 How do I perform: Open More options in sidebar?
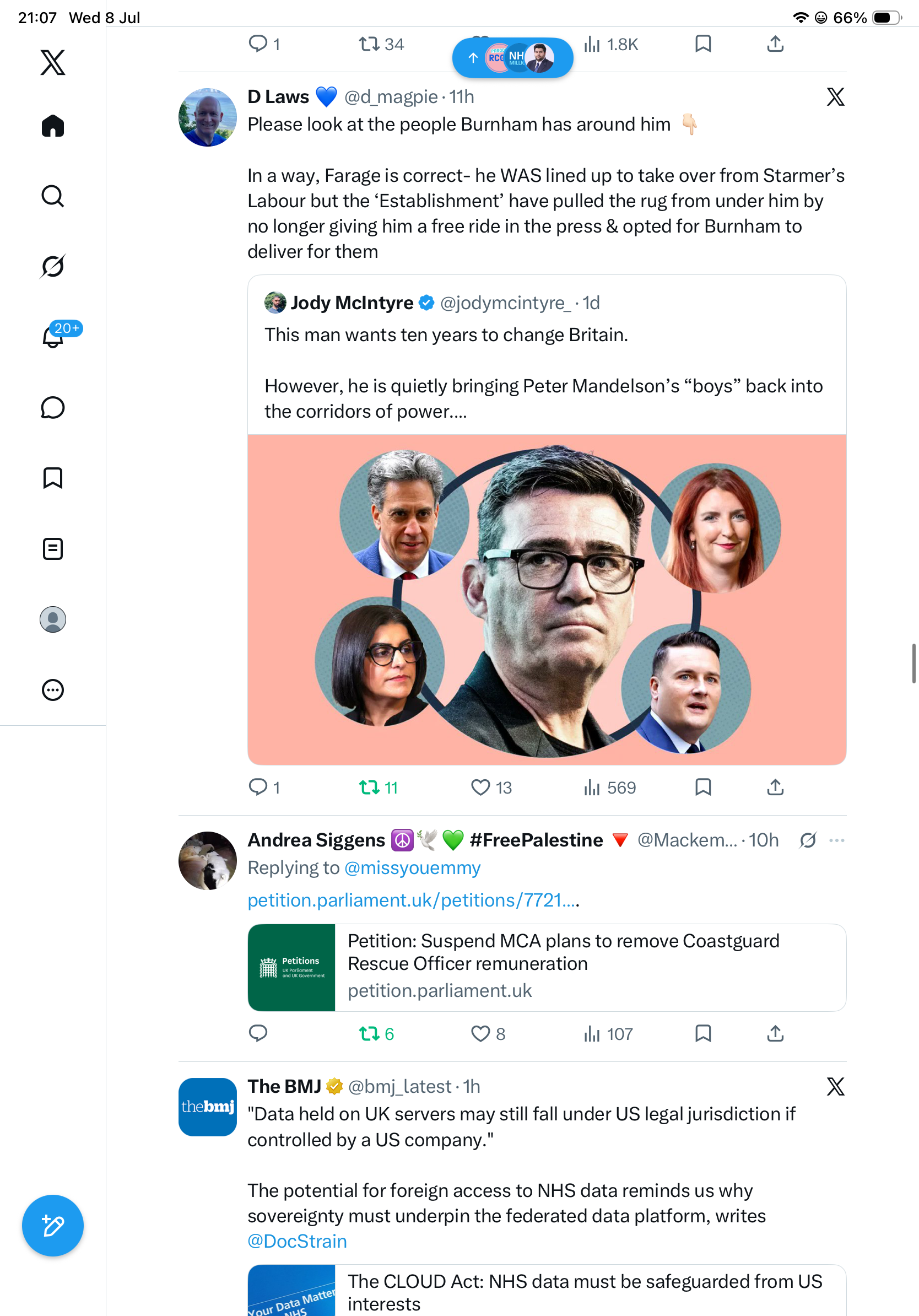[53, 689]
